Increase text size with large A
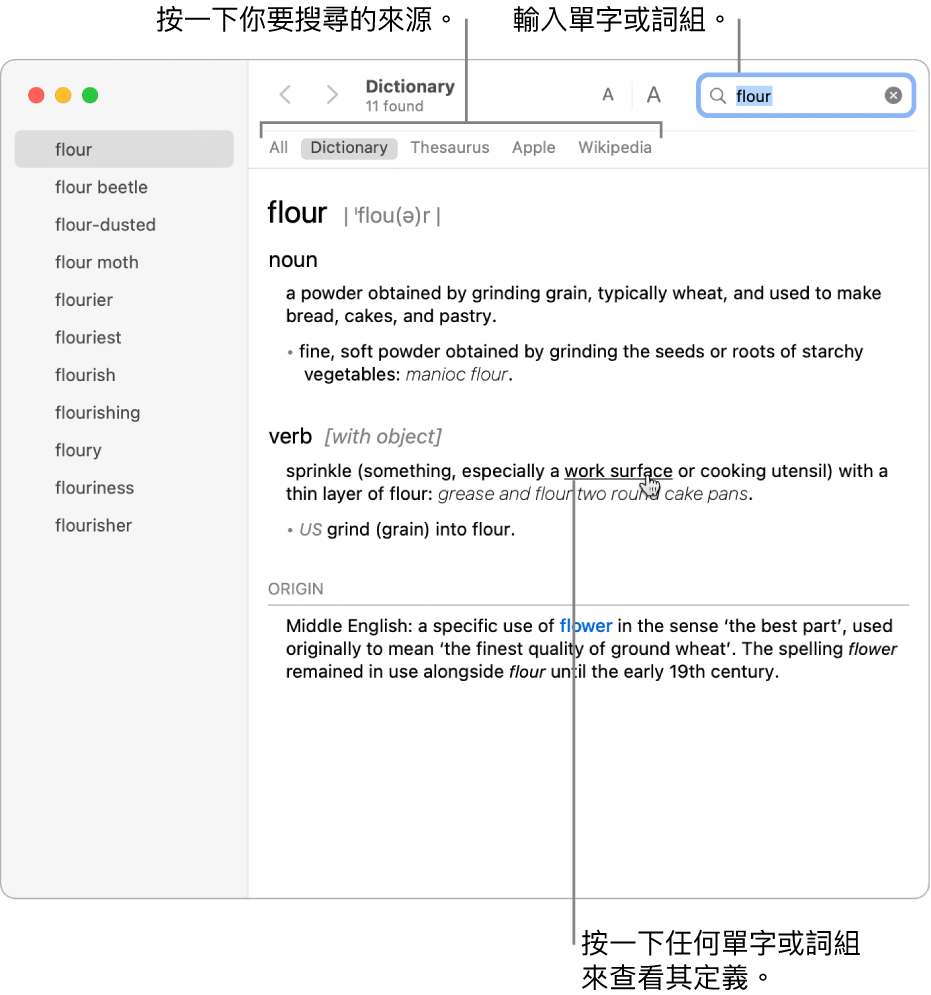This screenshot has height=995, width=931. pos(654,95)
